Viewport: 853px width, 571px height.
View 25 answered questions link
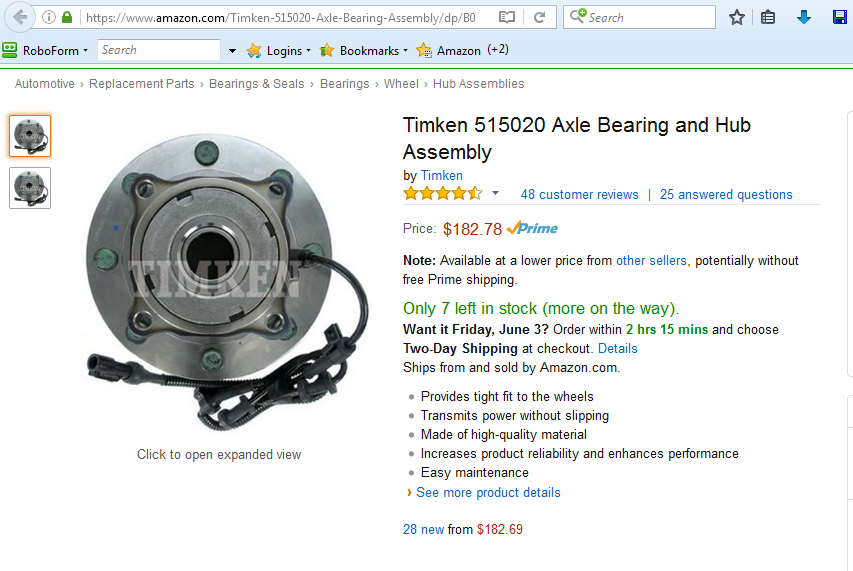726,194
